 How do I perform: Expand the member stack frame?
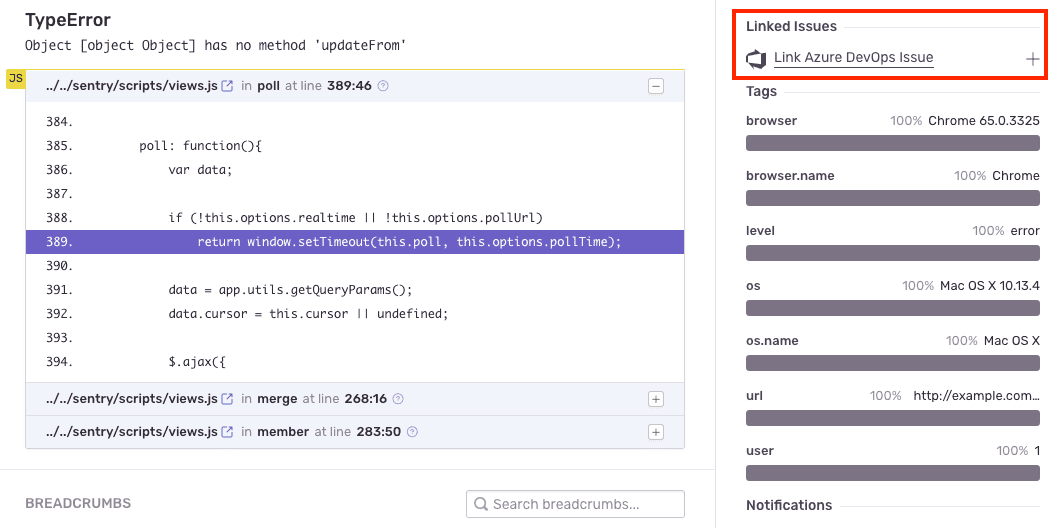tap(656, 432)
